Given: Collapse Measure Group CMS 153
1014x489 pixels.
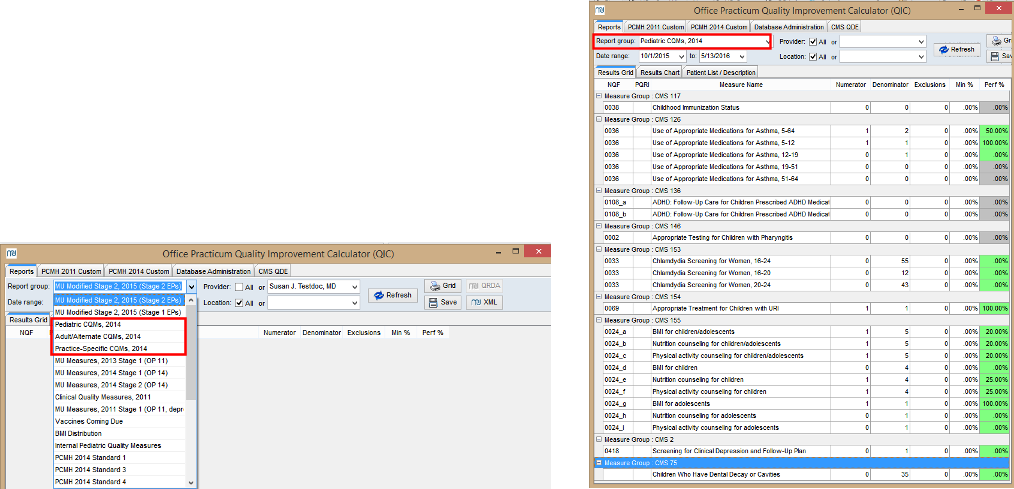Looking at the screenshot, I should coord(599,250).
